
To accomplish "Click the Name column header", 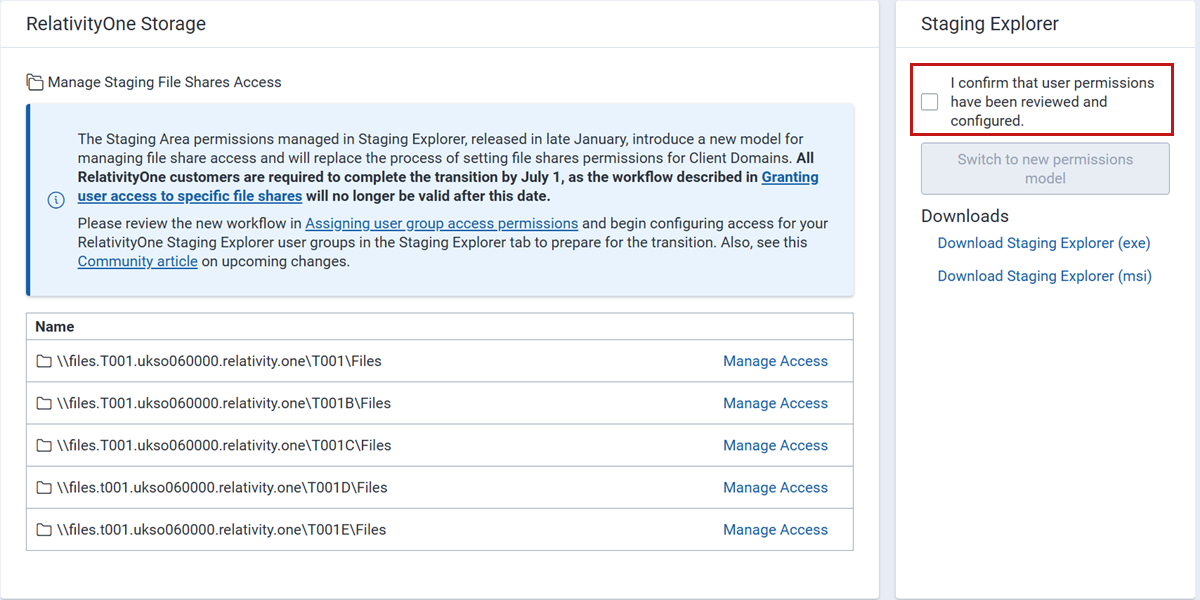I will click(x=440, y=327).
